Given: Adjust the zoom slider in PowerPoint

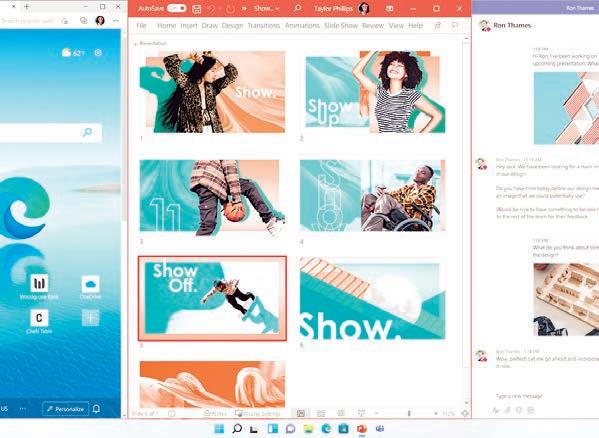Looking at the screenshot, I should coord(409,413).
